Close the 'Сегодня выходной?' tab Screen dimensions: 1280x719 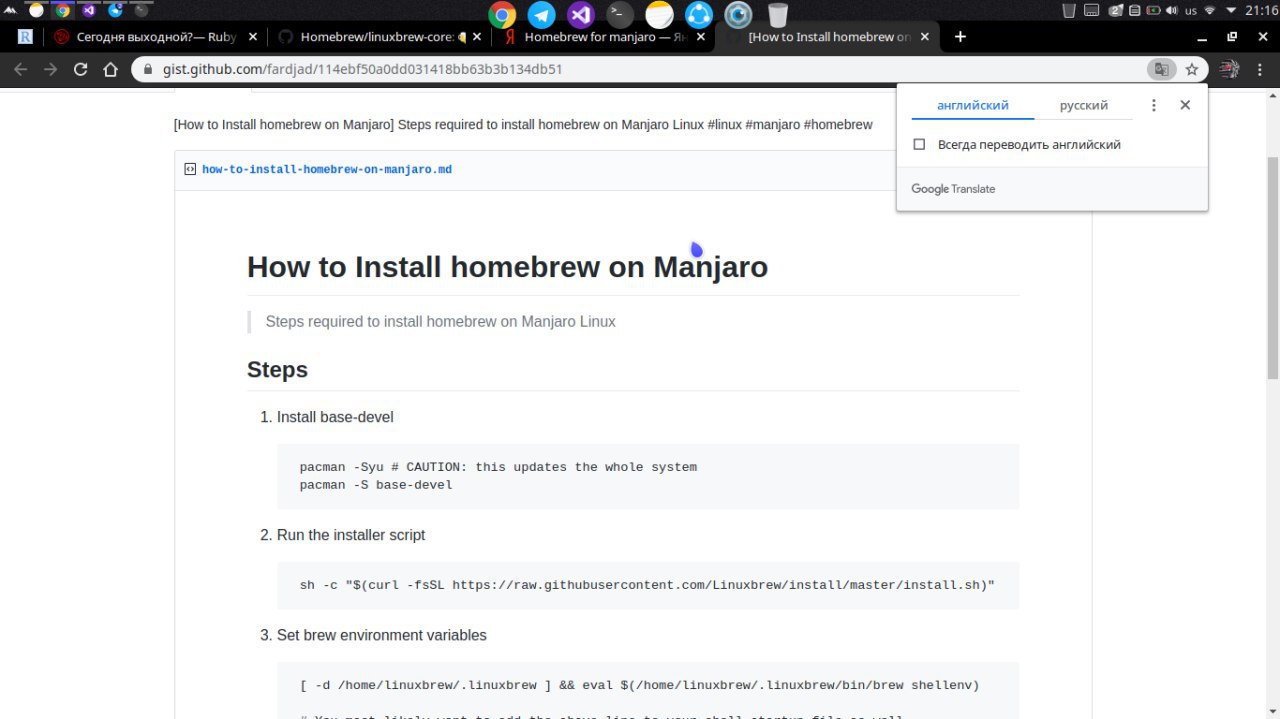coord(252,37)
